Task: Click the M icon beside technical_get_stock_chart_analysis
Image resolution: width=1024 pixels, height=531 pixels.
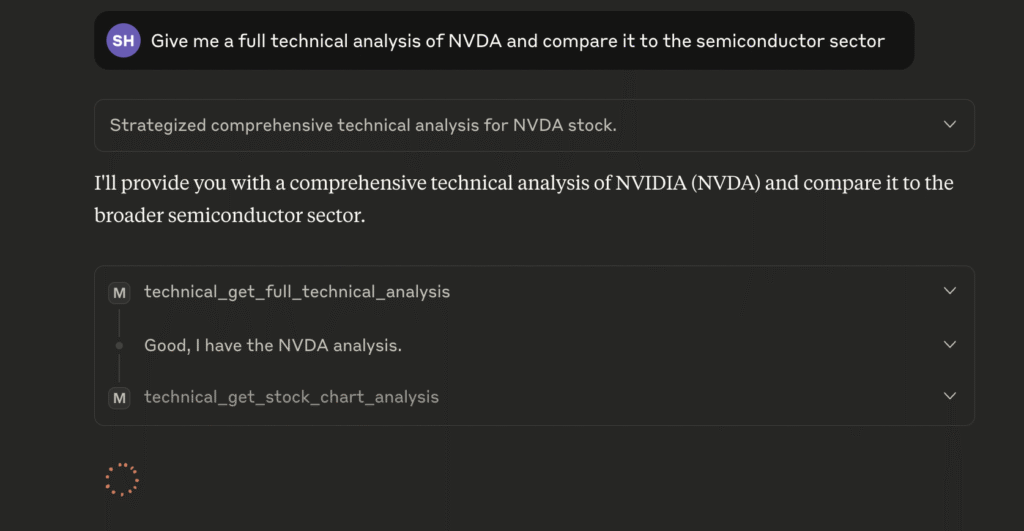Action: [x=120, y=398]
